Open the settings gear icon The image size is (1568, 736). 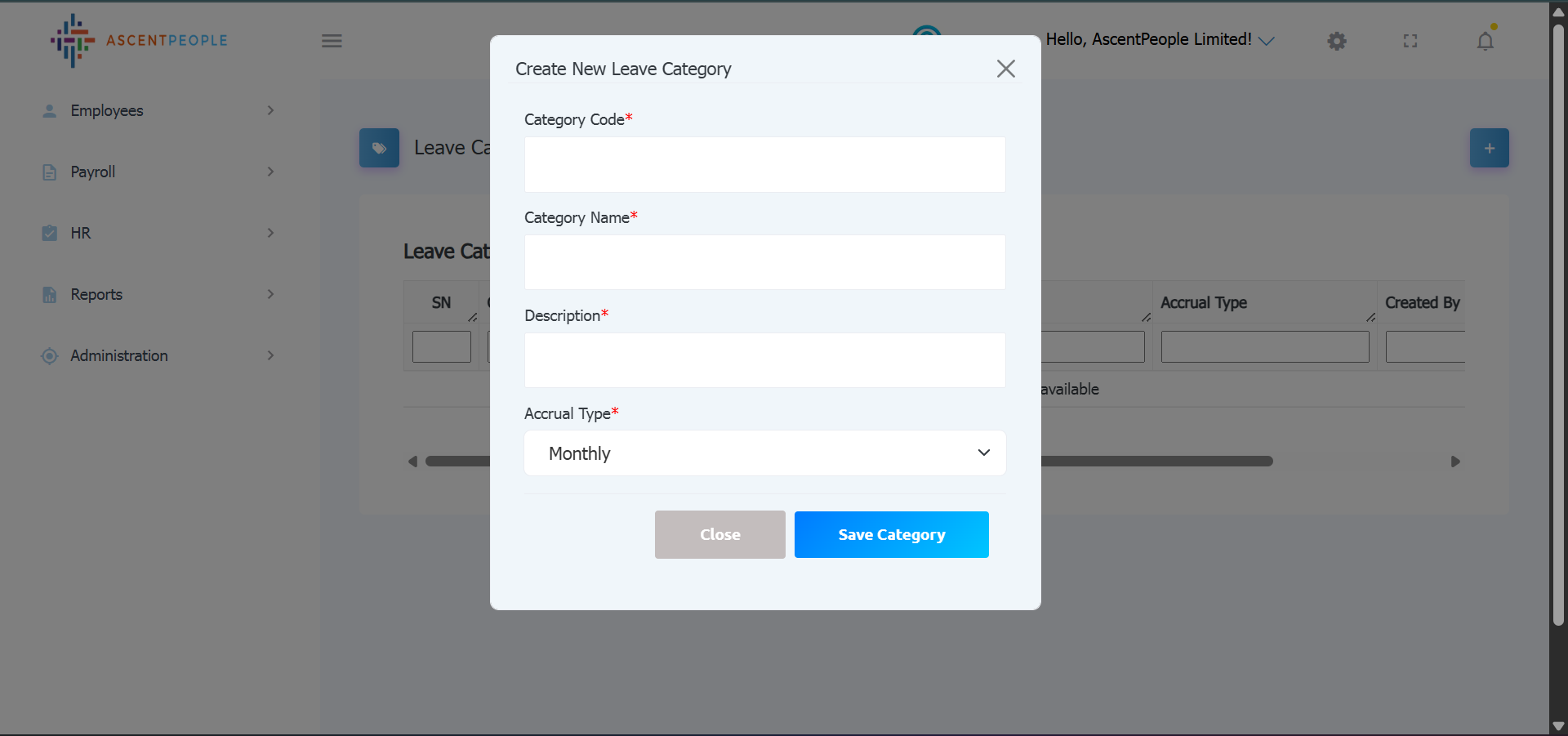pos(1336,41)
